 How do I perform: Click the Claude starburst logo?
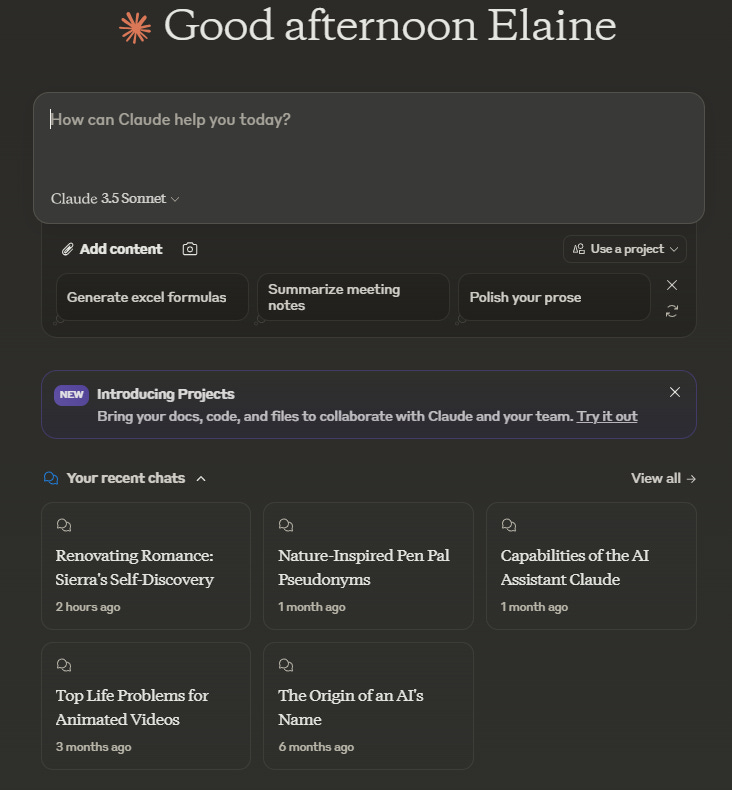(x=135, y=28)
